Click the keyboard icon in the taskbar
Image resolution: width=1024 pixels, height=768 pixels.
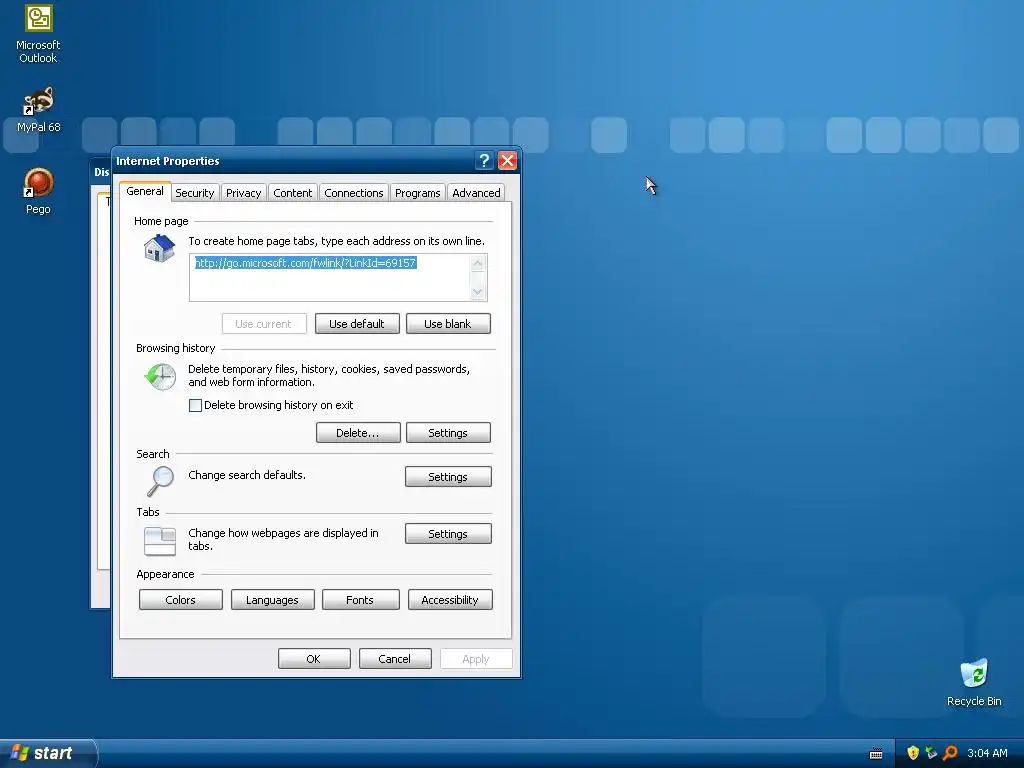coord(876,754)
